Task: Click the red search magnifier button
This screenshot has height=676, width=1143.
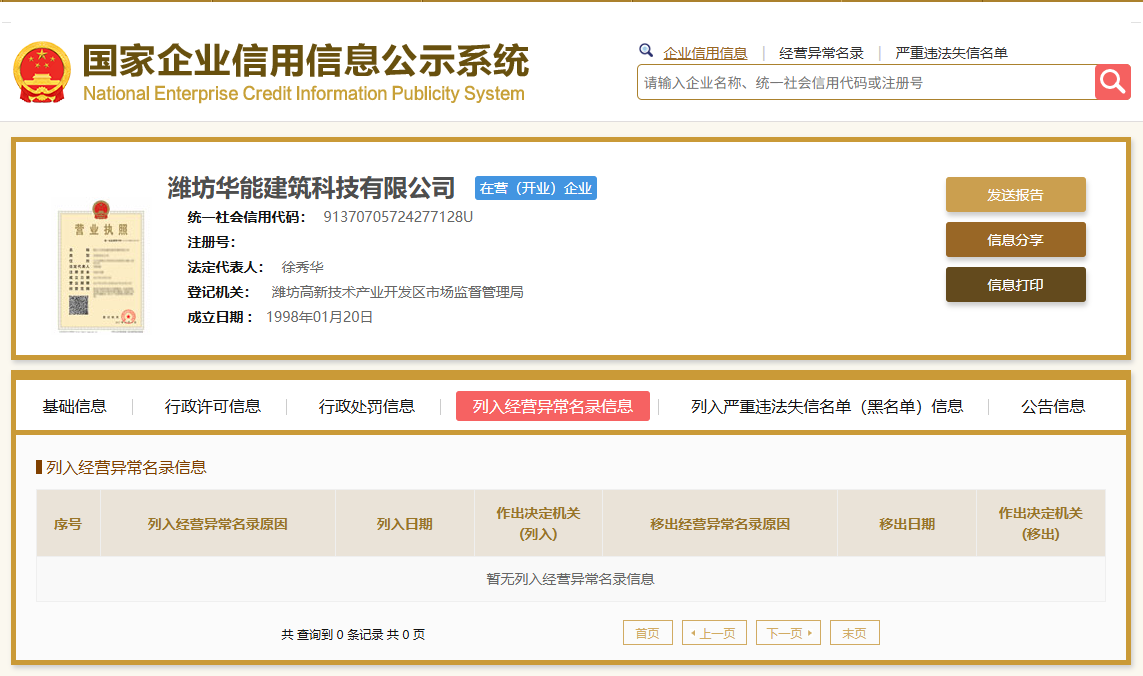Action: tap(1112, 82)
